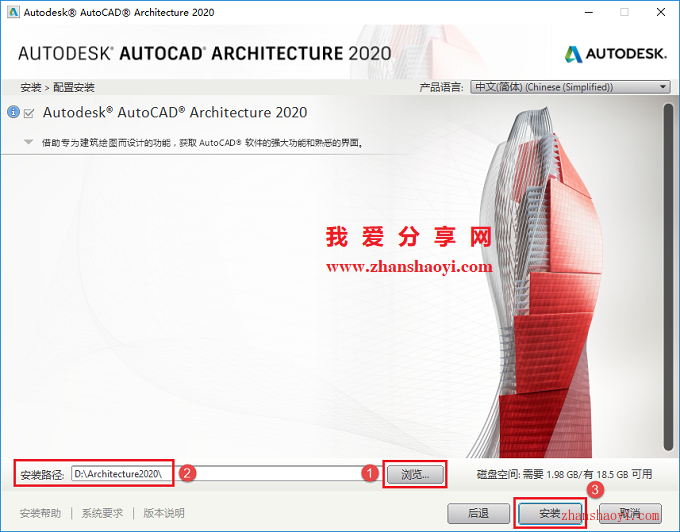Open the 安装帮助 installation help link

[x=40, y=513]
